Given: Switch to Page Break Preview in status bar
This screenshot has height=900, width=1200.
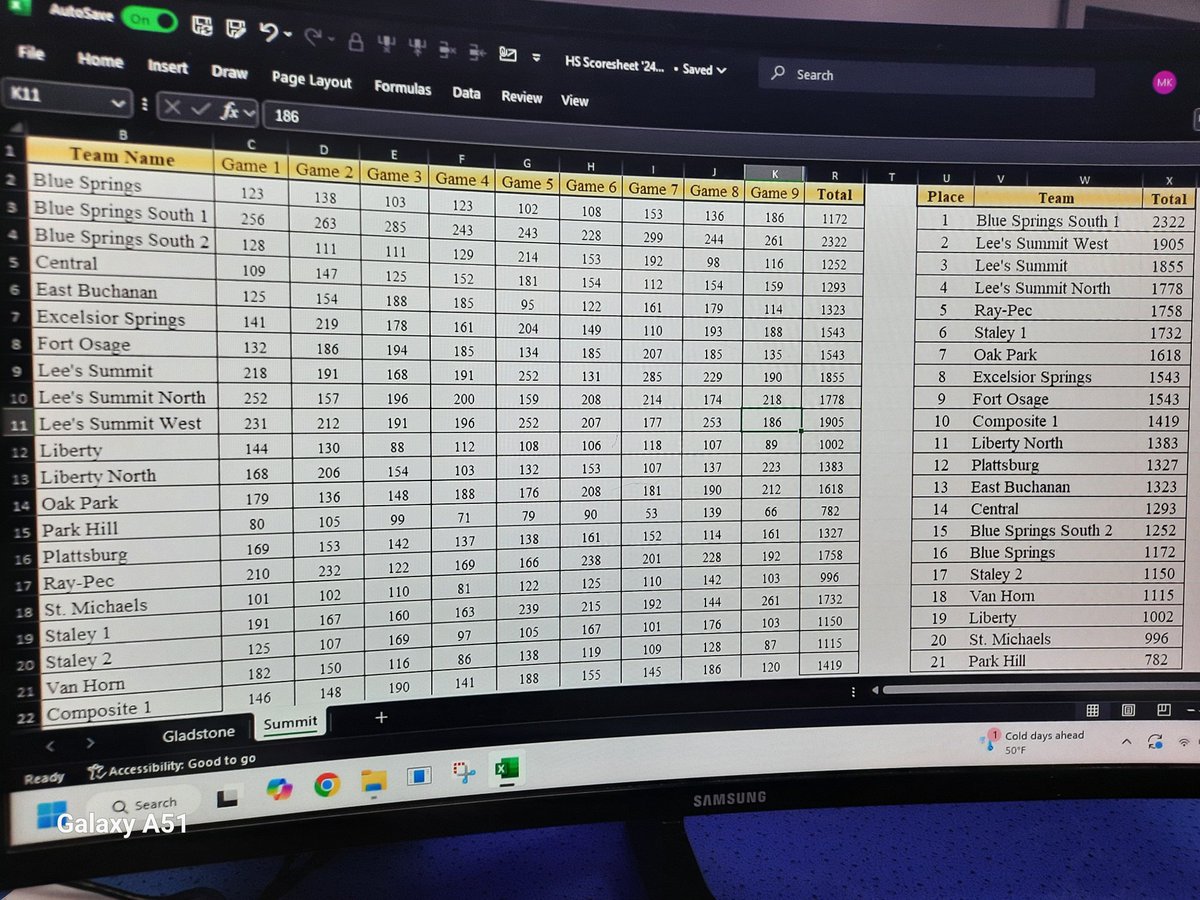Looking at the screenshot, I should tap(1163, 710).
